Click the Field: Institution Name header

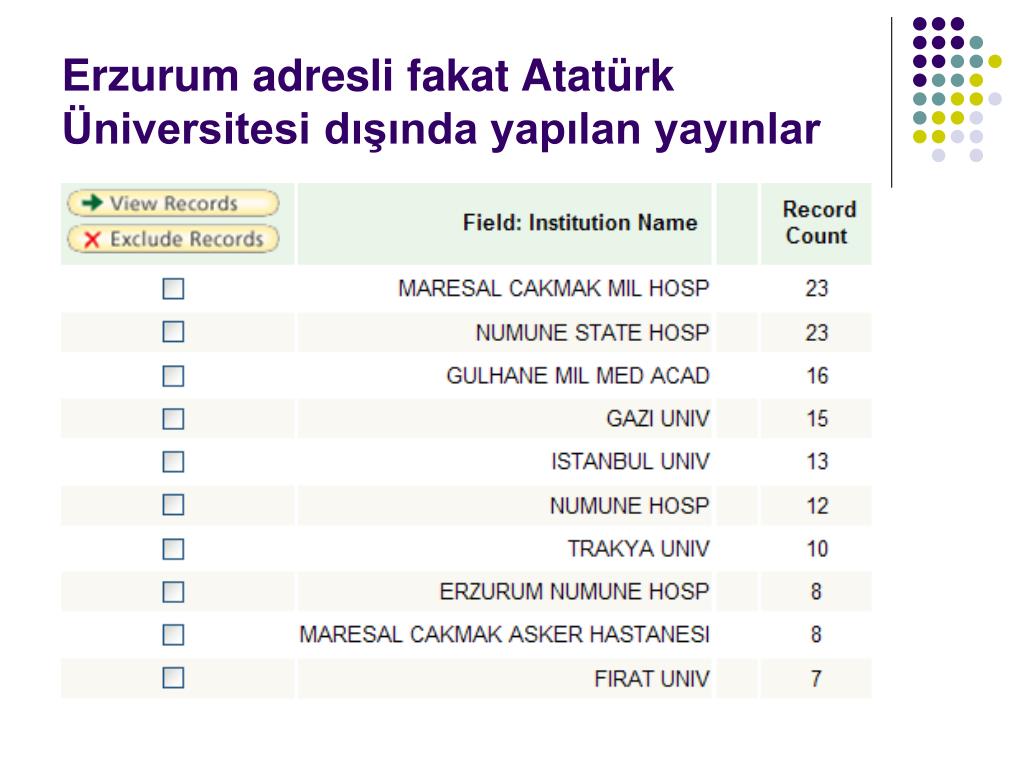point(580,223)
